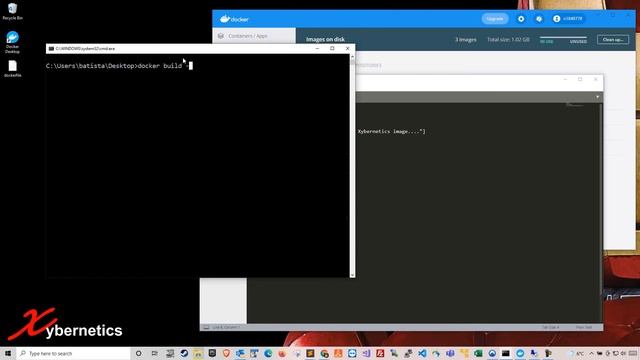Open Recycle Bin desktop icon
This screenshot has height=360, width=640.
tap(12, 11)
